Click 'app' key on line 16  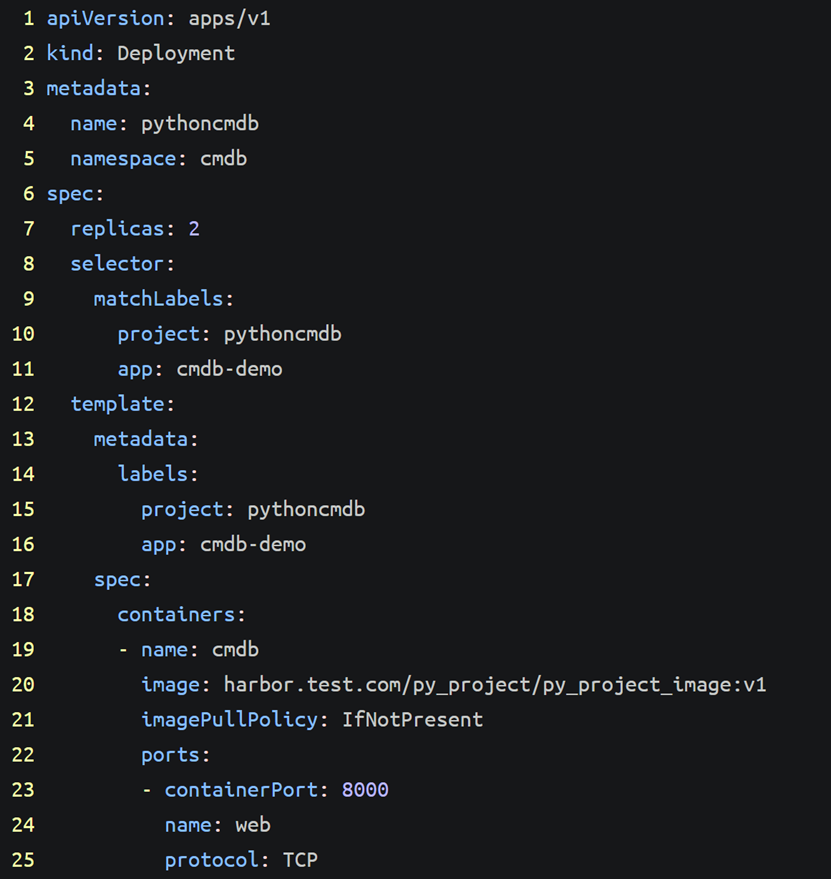click(x=158, y=545)
